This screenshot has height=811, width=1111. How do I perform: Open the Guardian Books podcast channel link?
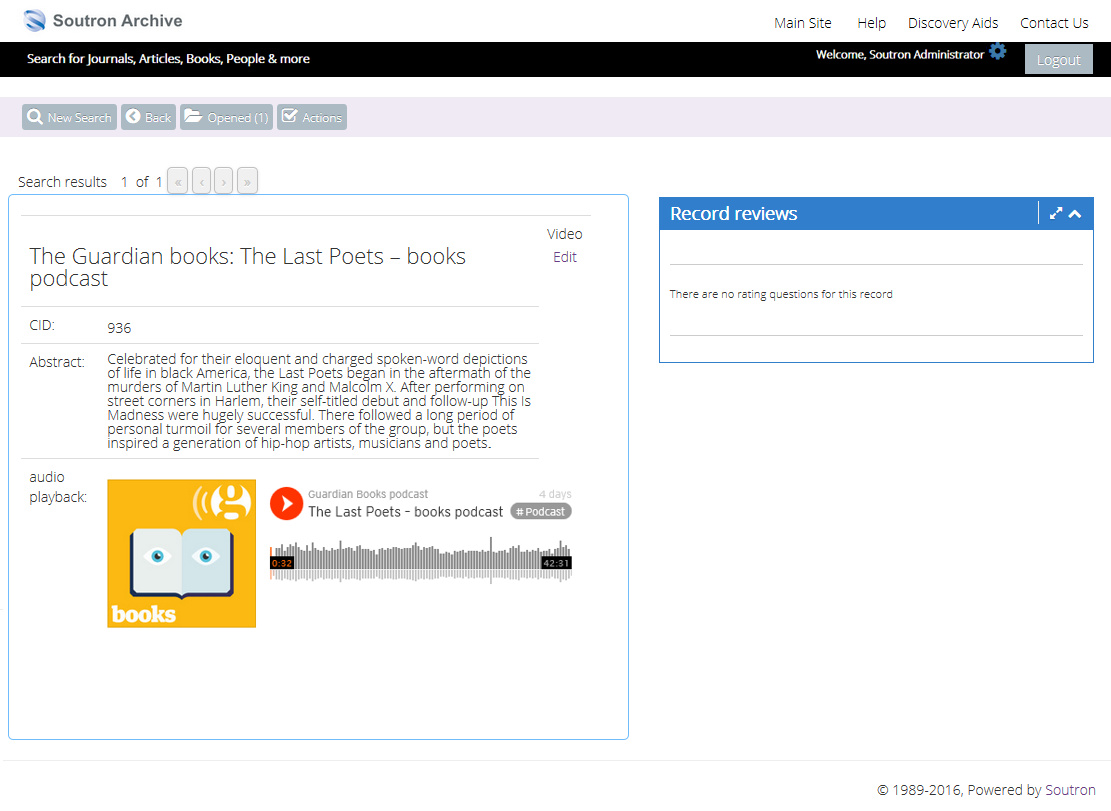[x=368, y=494]
